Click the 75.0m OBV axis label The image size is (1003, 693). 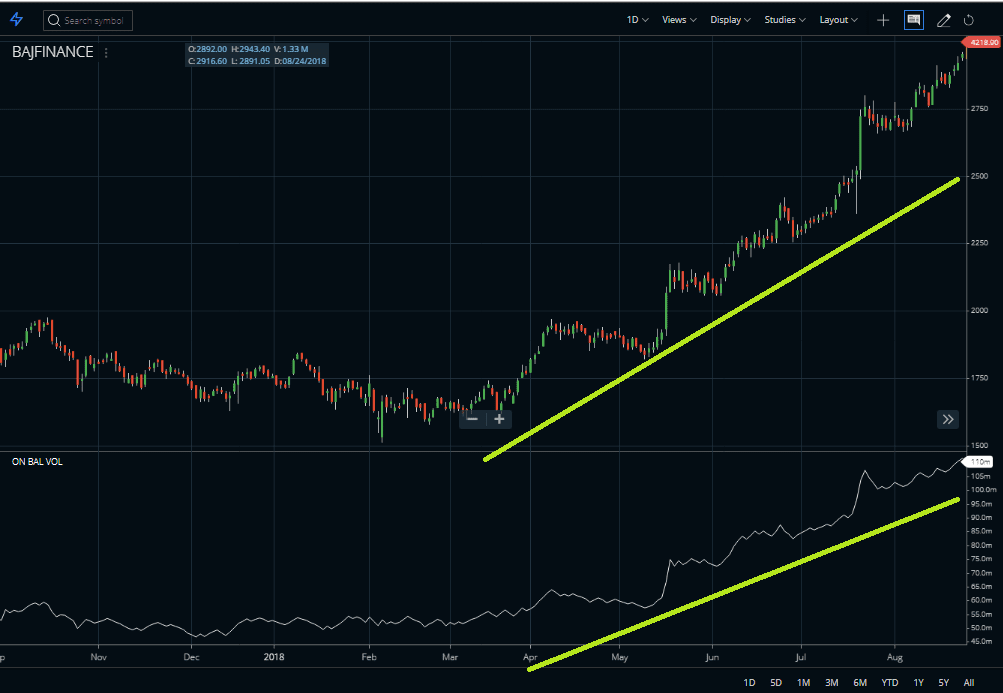tap(981, 559)
